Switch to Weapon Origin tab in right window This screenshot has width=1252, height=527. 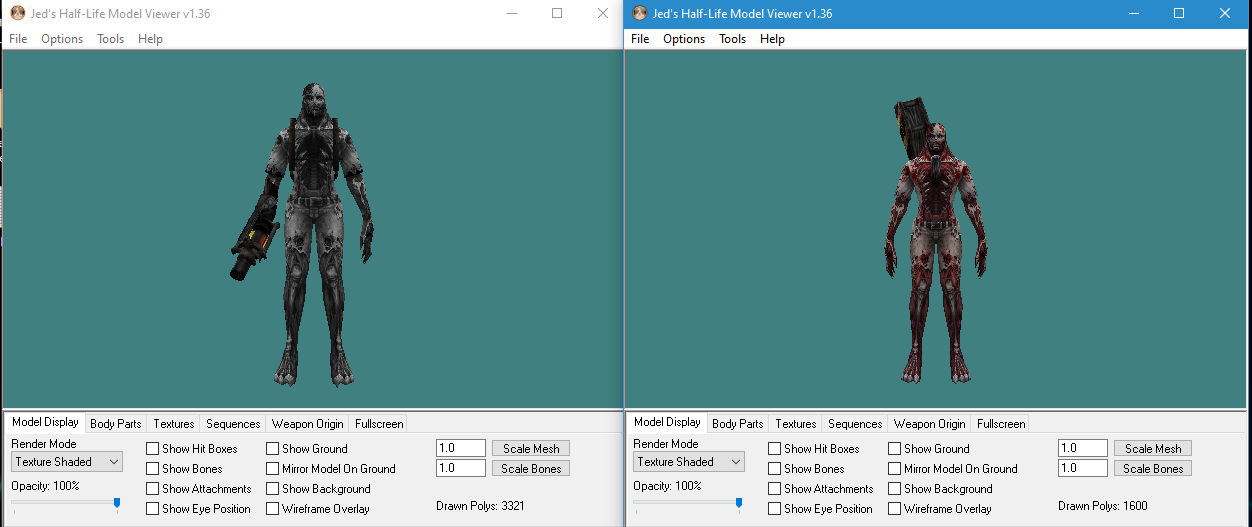(x=930, y=424)
